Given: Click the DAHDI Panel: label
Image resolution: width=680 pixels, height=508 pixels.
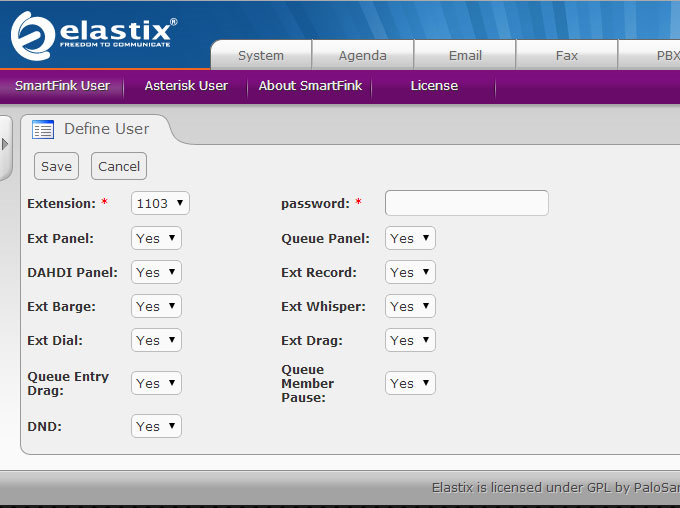Looking at the screenshot, I should [72, 272].
